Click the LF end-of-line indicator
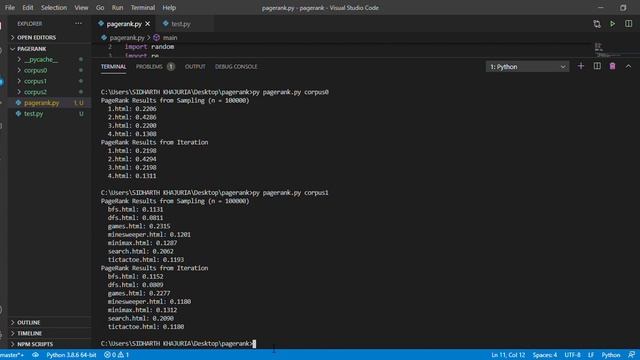The height and width of the screenshot is (360, 640). tap(591, 355)
